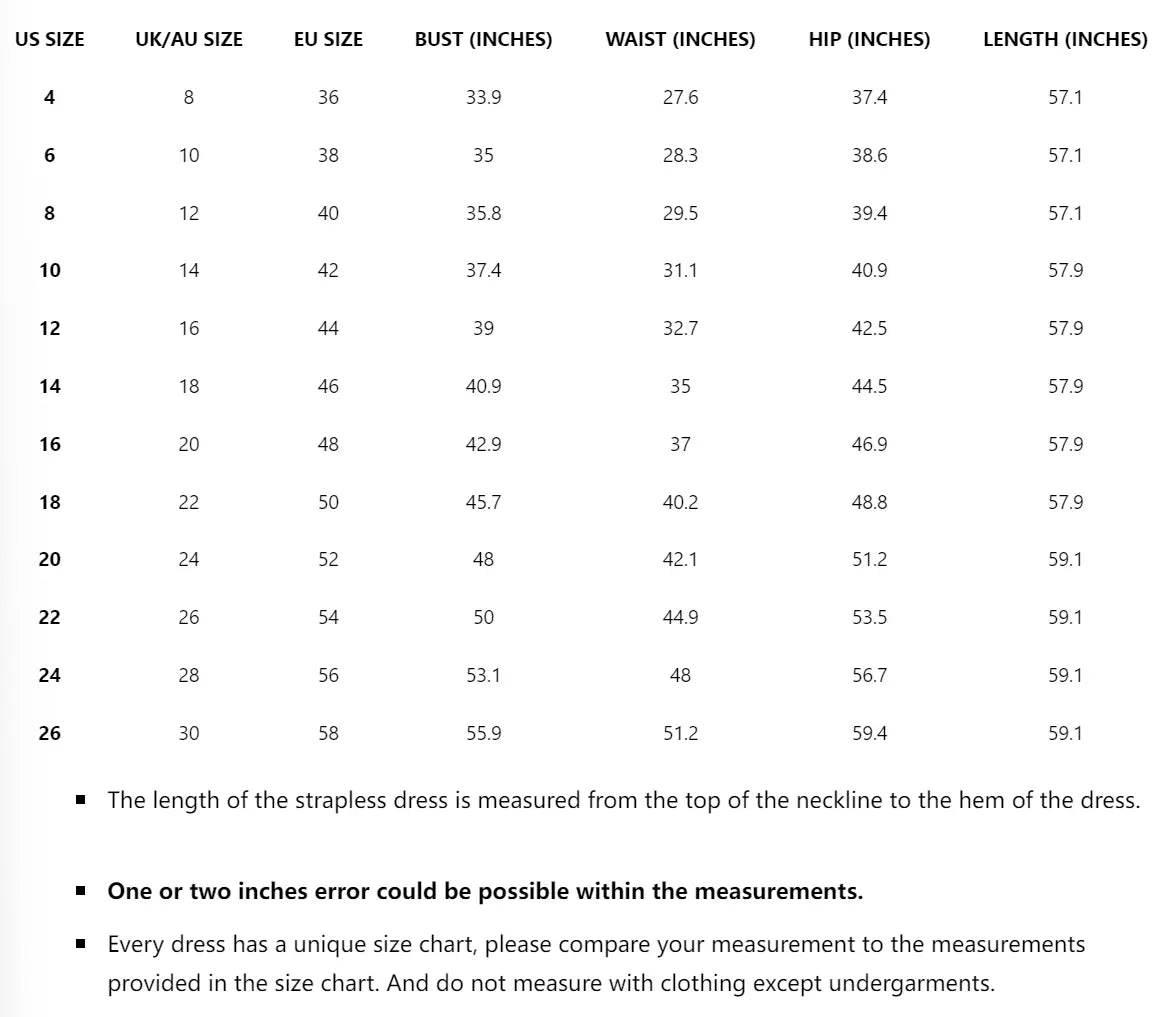Select US size 14 row label
The image size is (1174, 1017).
49,386
